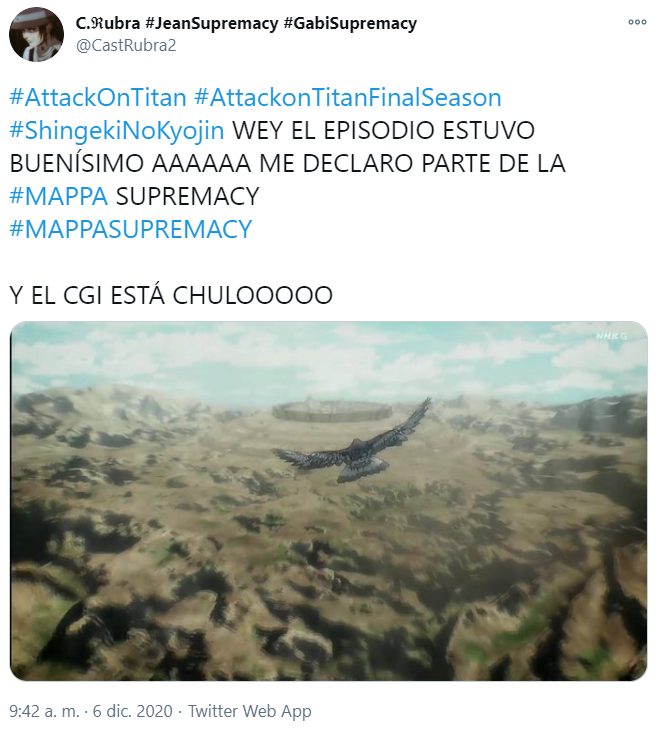Click the display name C.Rubra
The width and height of the screenshot is (664, 731).
click(108, 23)
